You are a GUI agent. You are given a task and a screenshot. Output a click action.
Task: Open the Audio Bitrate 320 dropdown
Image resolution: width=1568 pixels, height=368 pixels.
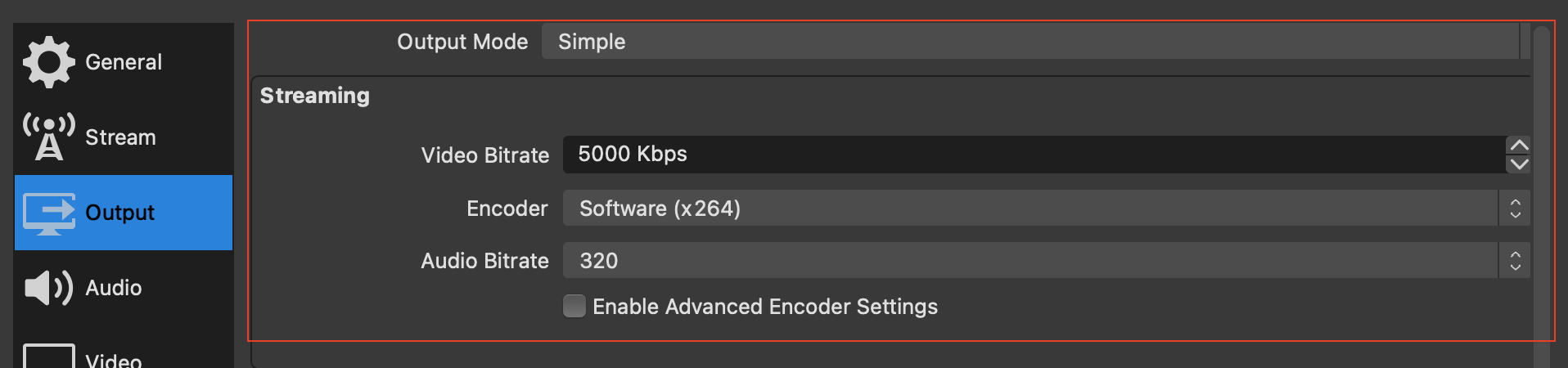[x=1030, y=261]
